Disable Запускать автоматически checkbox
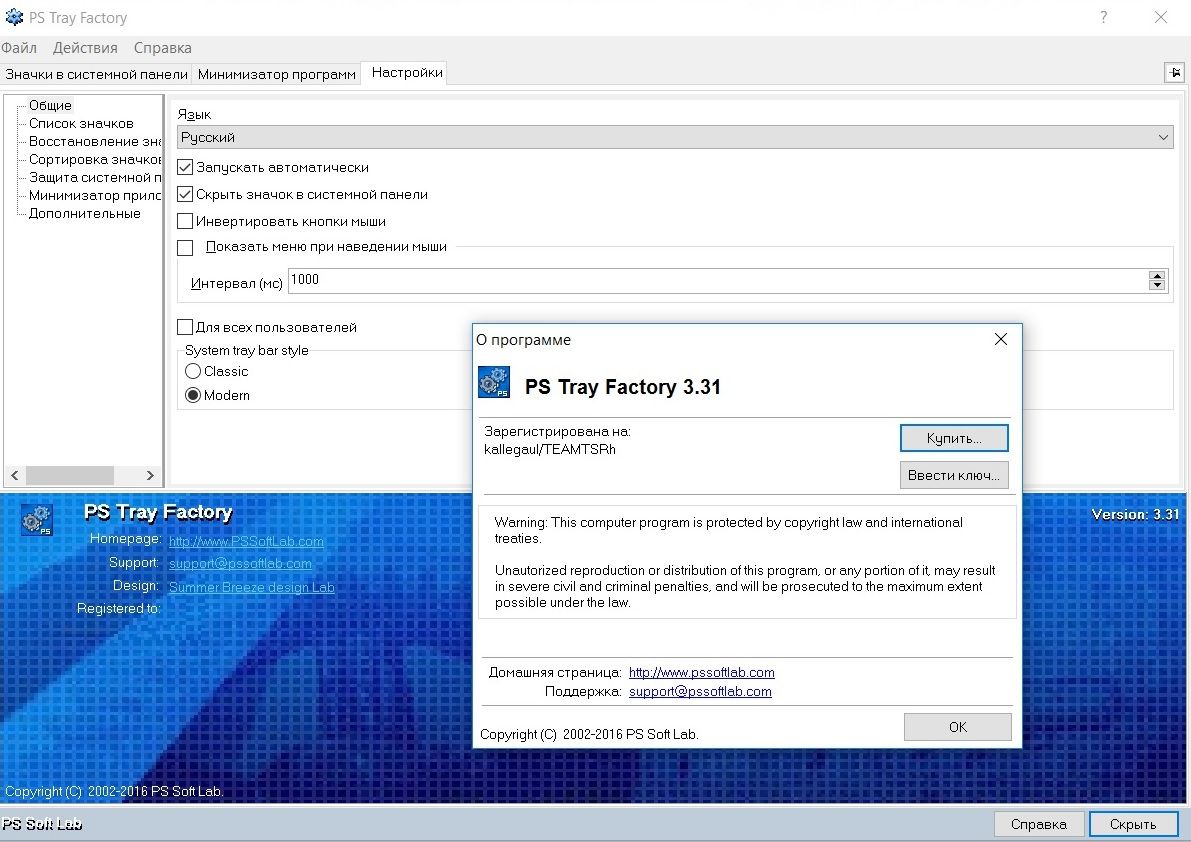The width and height of the screenshot is (1191, 842). 185,168
